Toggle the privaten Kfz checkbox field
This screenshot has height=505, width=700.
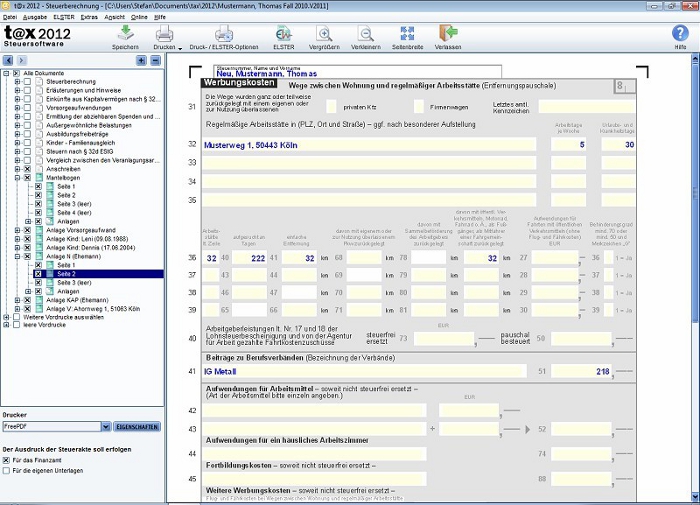(x=331, y=107)
